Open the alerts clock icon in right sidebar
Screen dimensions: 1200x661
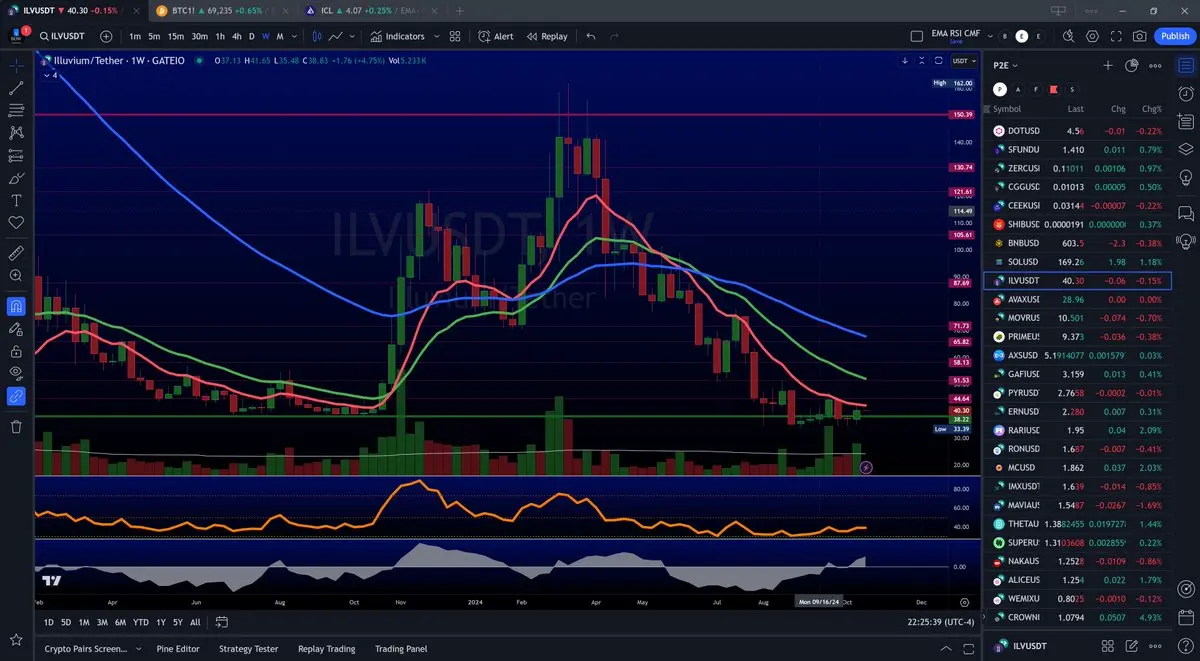(x=1186, y=94)
